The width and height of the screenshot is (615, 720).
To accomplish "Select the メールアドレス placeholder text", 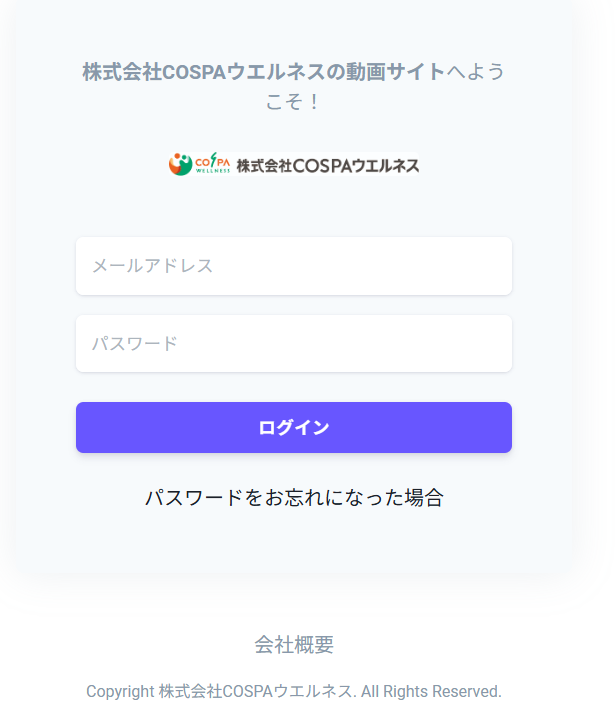I will pos(152,266).
